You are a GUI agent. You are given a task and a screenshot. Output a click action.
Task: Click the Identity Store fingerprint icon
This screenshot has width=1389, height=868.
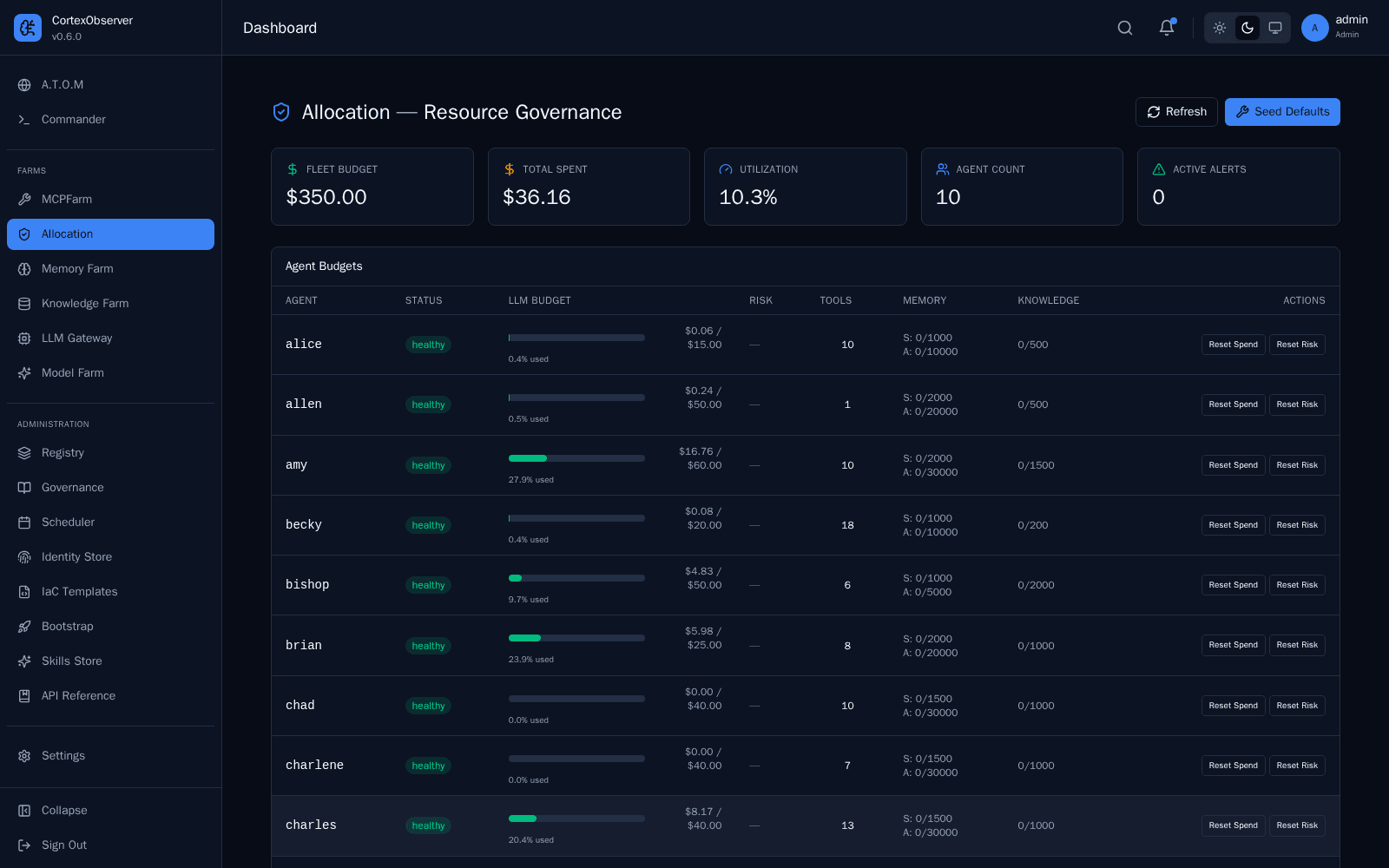click(x=24, y=557)
